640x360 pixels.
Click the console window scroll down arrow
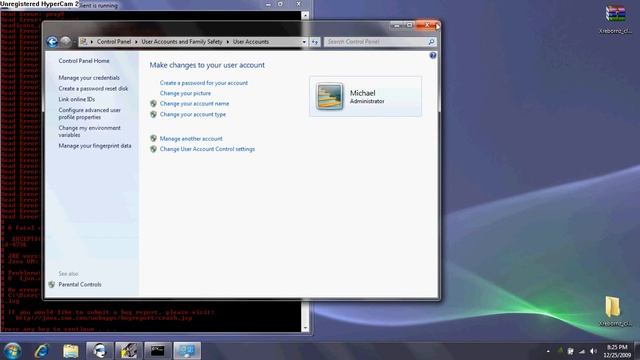pos(305,328)
